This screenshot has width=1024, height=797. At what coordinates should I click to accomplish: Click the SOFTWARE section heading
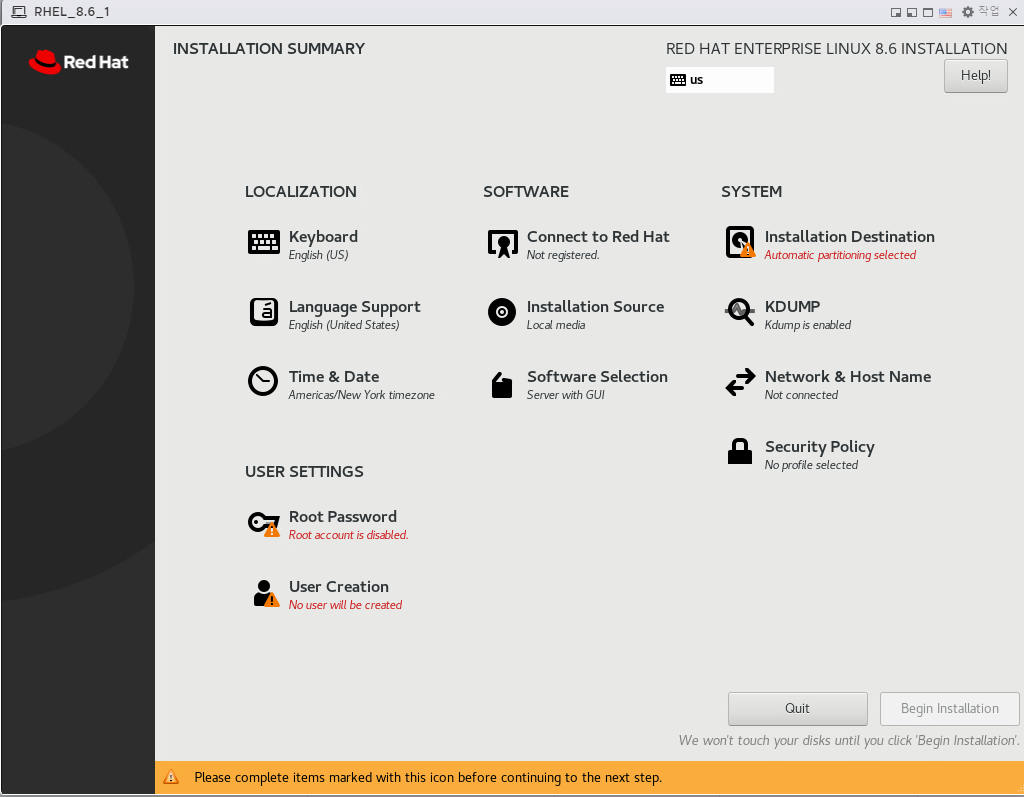coord(526,191)
